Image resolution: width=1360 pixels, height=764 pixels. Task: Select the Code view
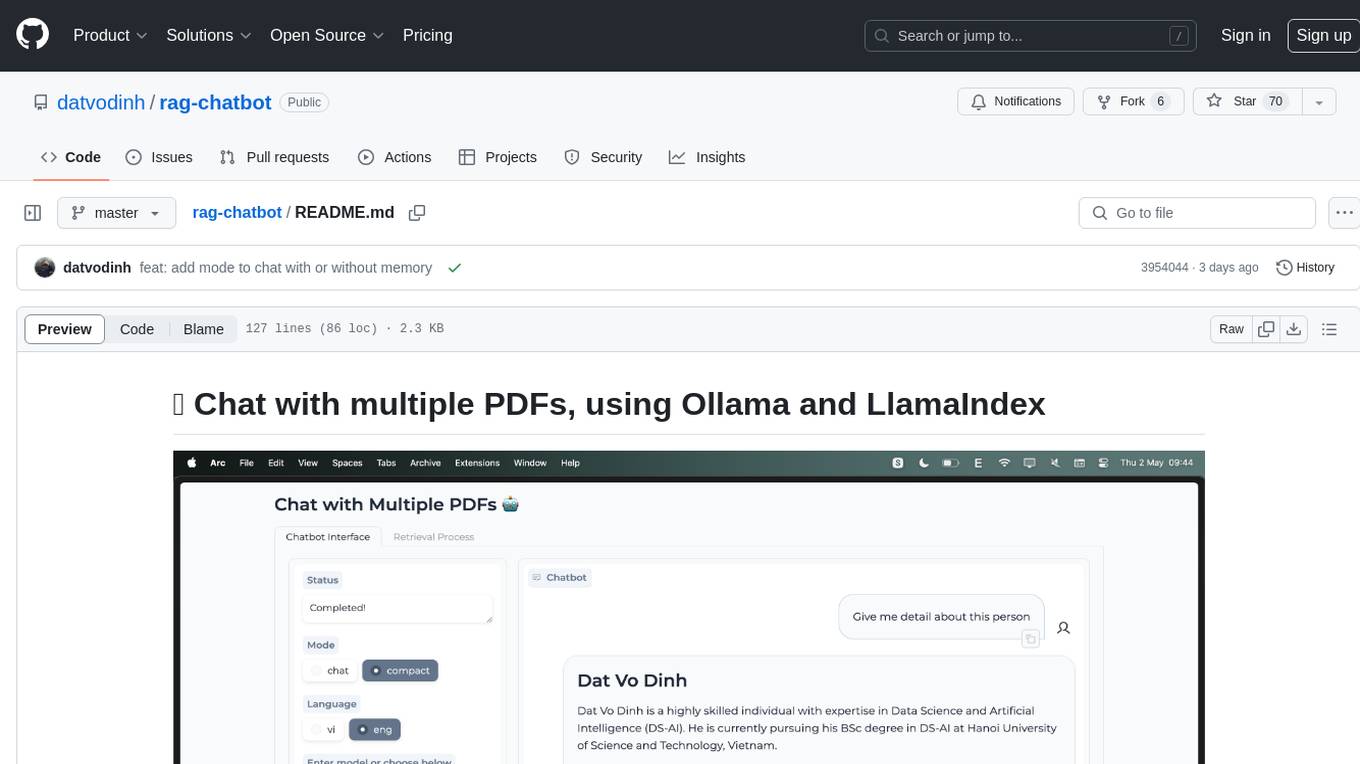137,329
